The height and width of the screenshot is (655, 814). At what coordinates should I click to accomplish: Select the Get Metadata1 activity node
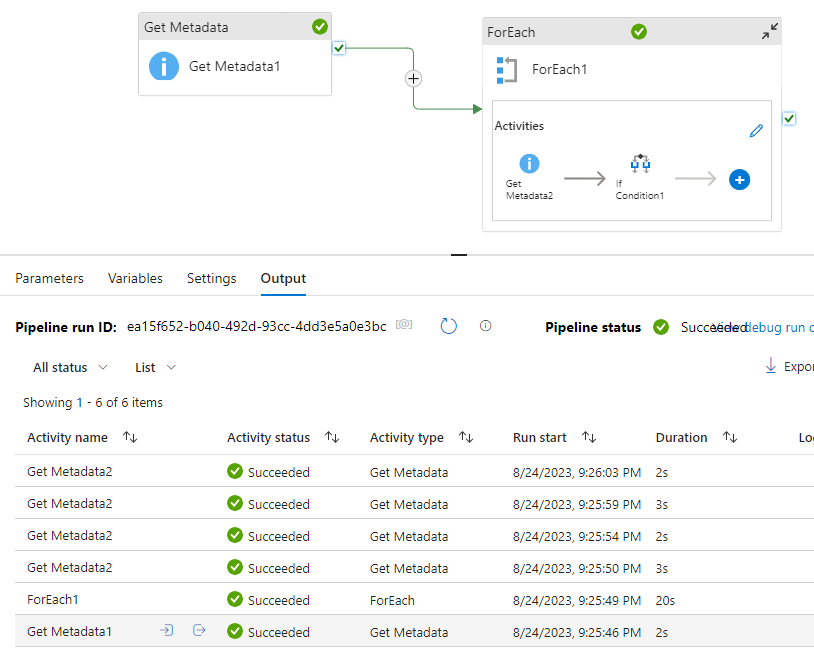coord(235,54)
